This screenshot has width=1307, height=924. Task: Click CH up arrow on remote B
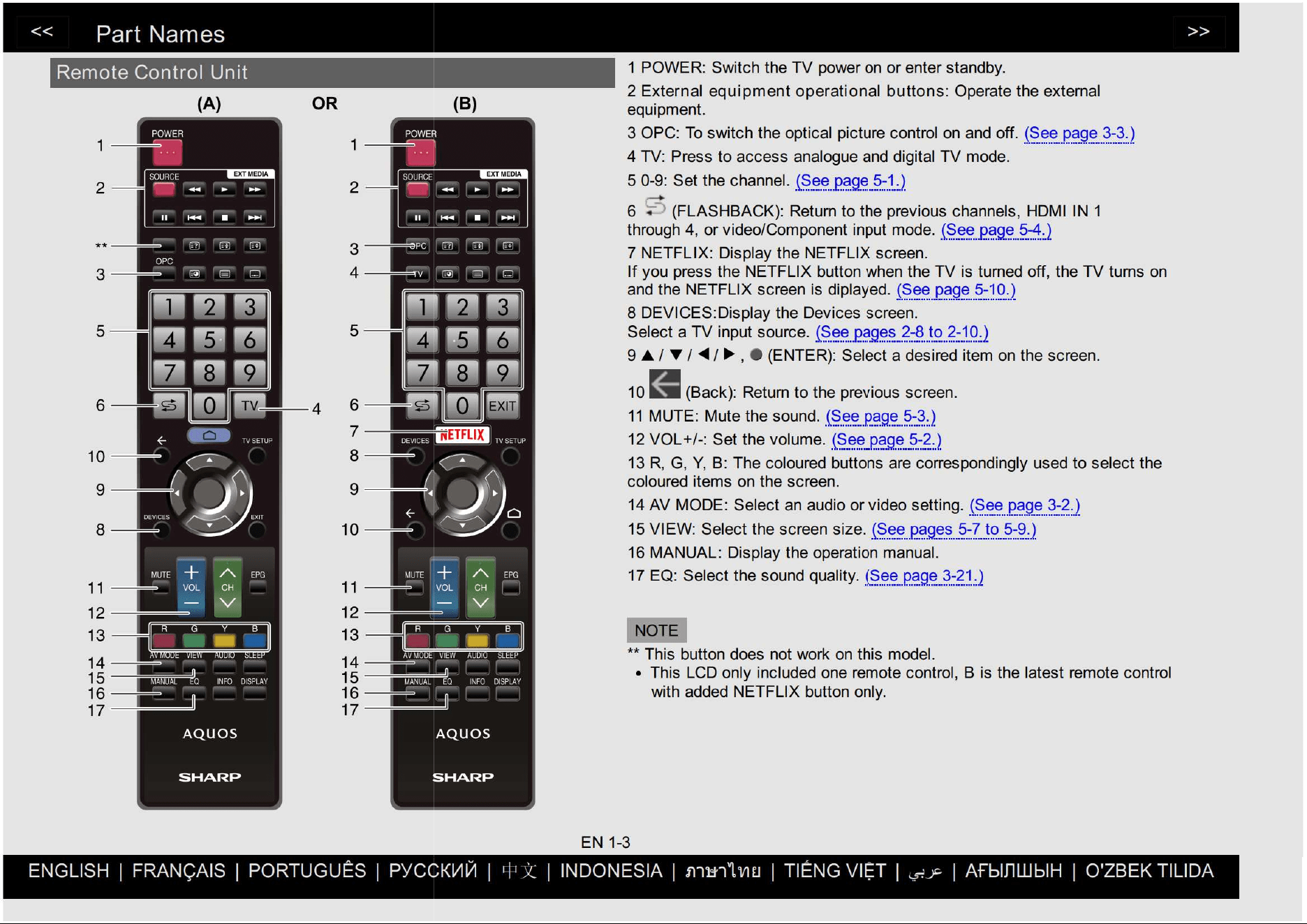[481, 573]
